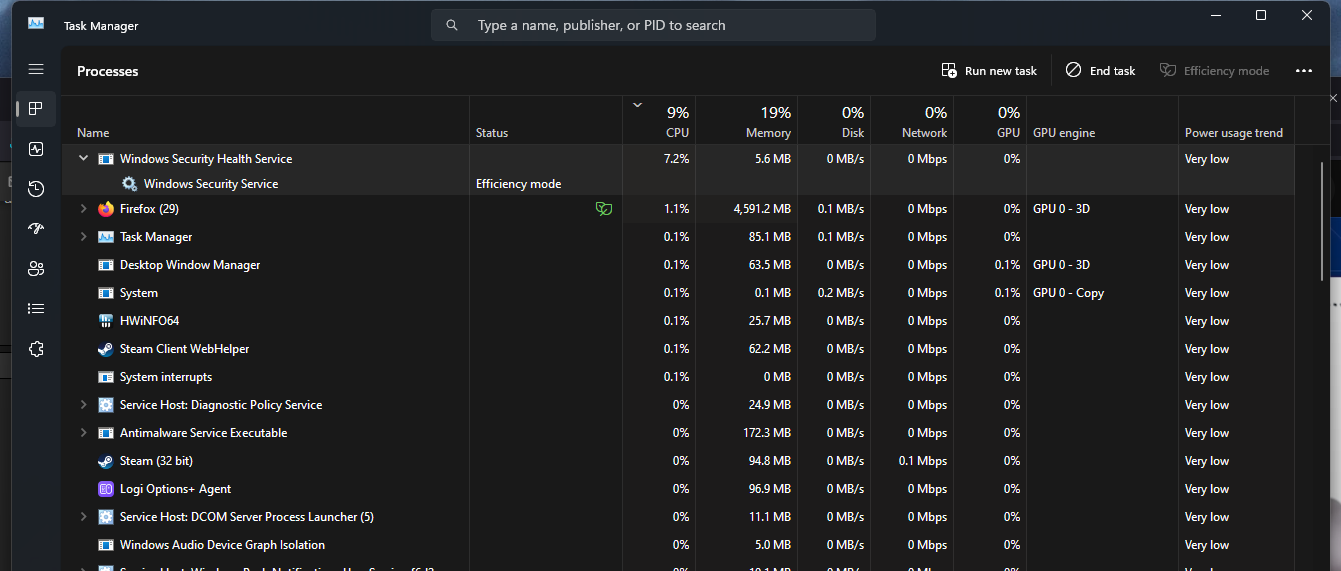
Task: Open the Startup apps page icon
Action: pos(36,229)
